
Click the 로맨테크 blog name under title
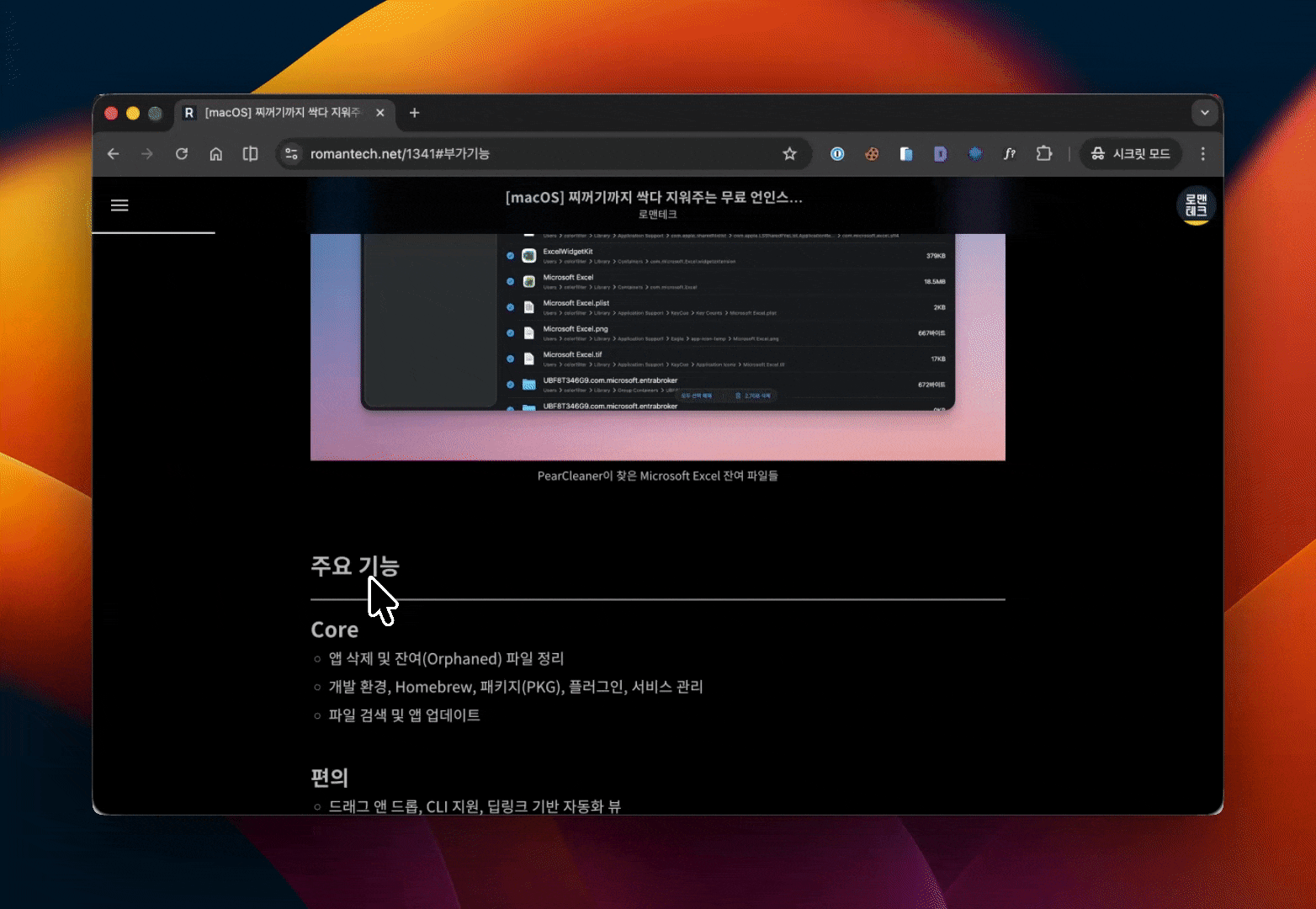pos(657,215)
